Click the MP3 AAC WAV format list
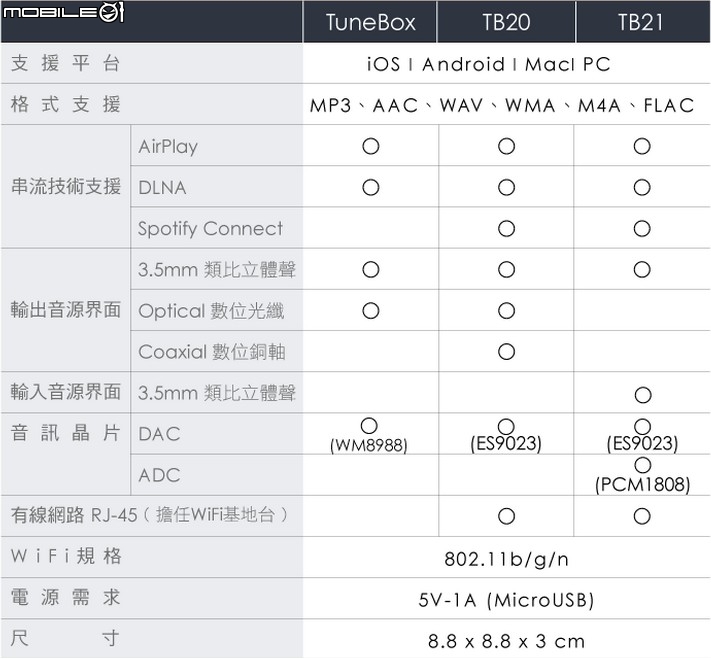Screen dimensions: 711x659 (502, 105)
